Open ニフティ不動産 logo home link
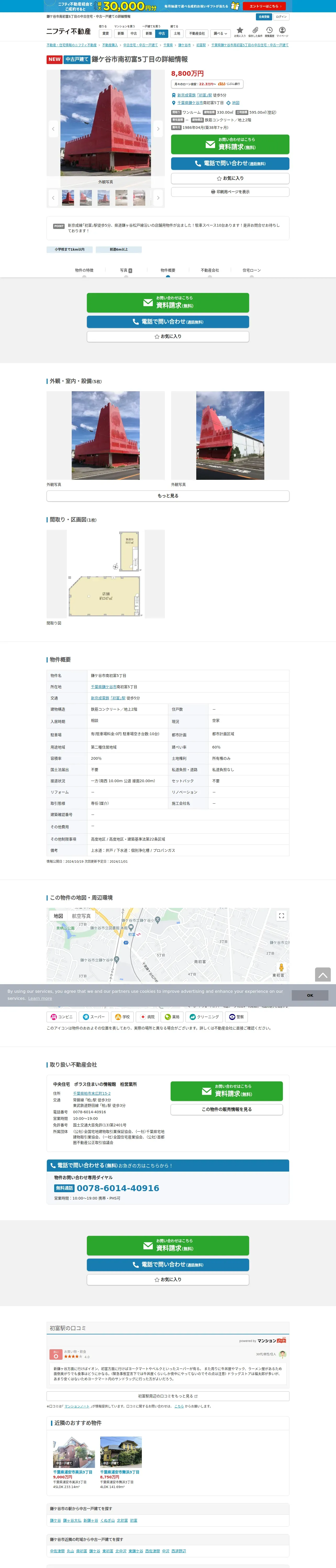The image size is (336, 1568). (x=68, y=32)
